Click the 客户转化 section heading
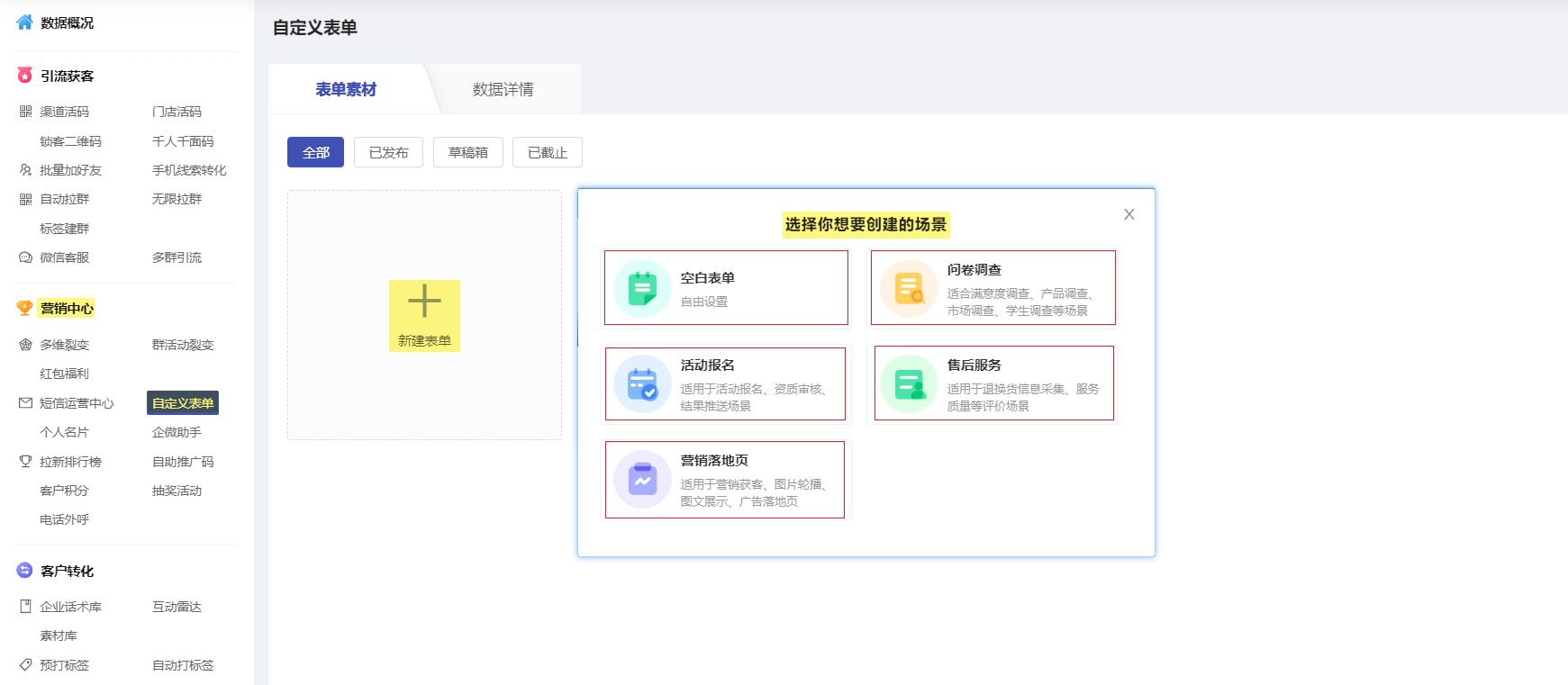The image size is (1568, 685). click(x=67, y=571)
